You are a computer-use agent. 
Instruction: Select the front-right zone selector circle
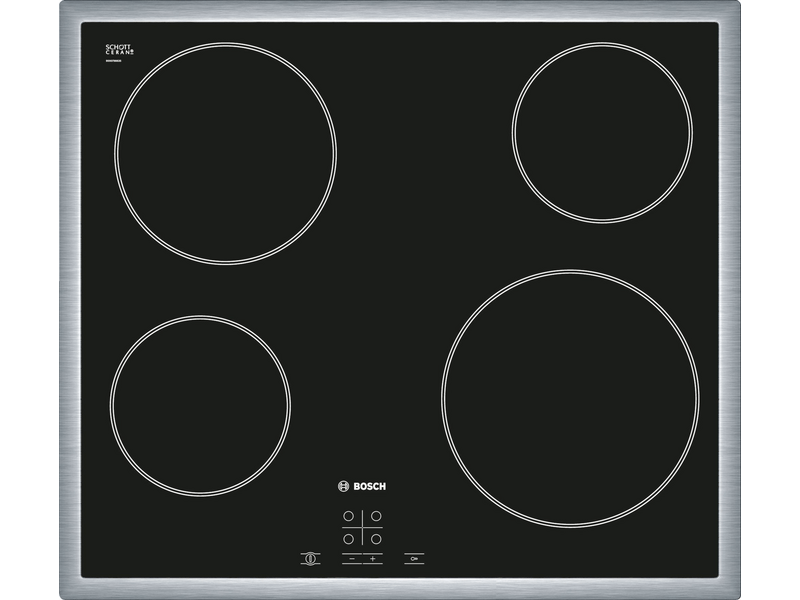374,538
